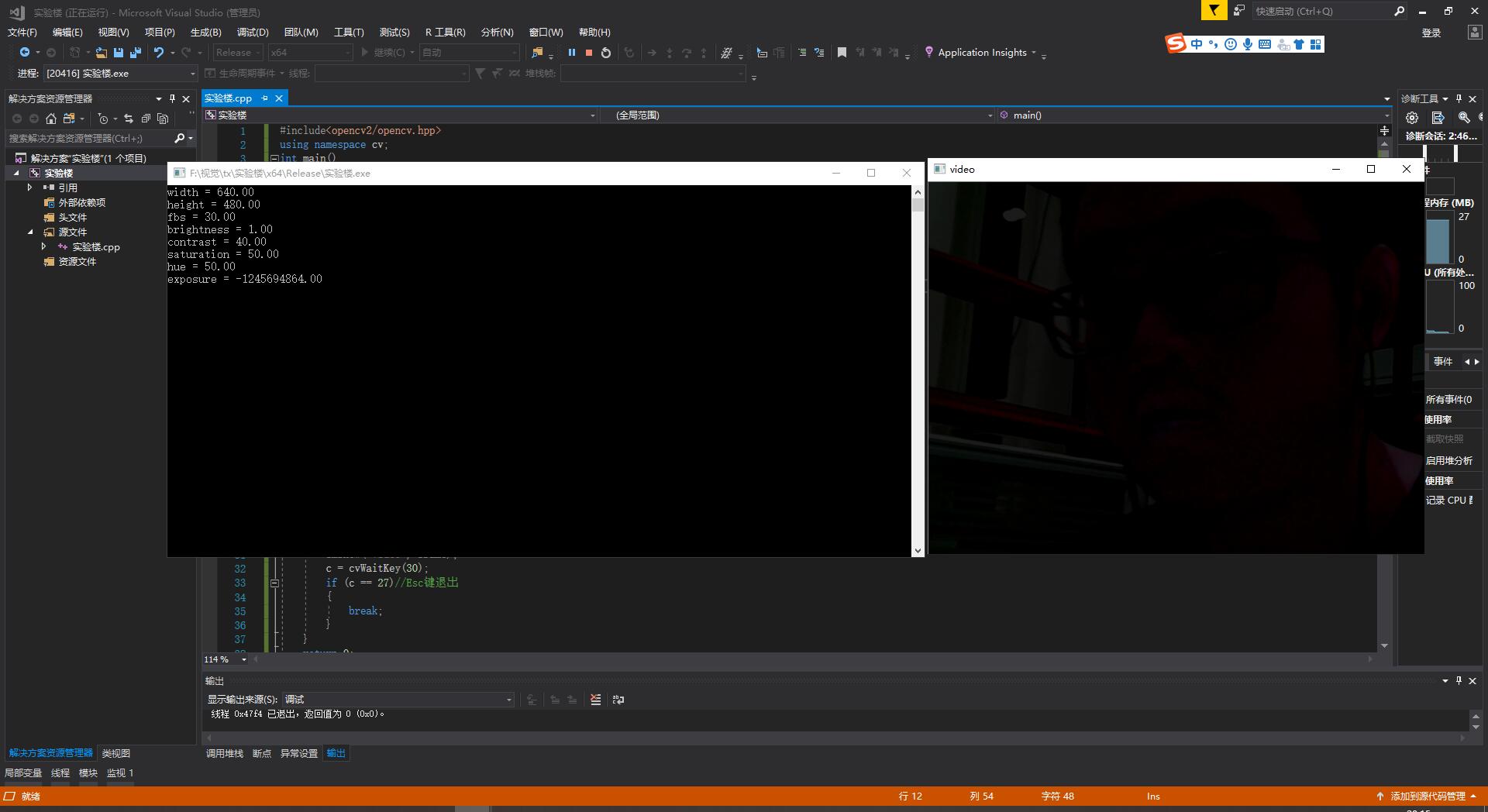The height and width of the screenshot is (812, 1488).
Task: Click the output export icon in diagnostics
Action: point(1438,118)
